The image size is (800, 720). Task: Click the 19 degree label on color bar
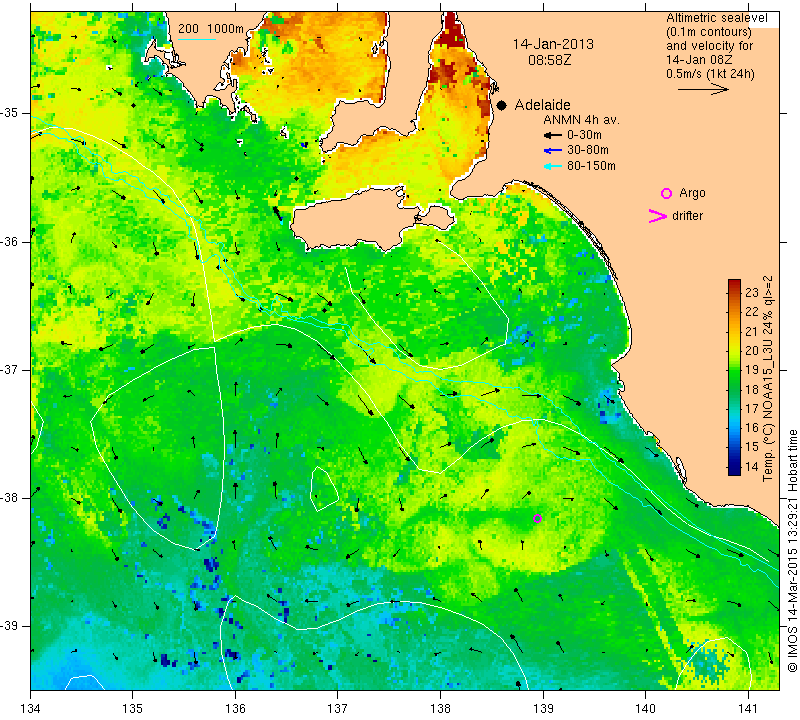tap(752, 369)
